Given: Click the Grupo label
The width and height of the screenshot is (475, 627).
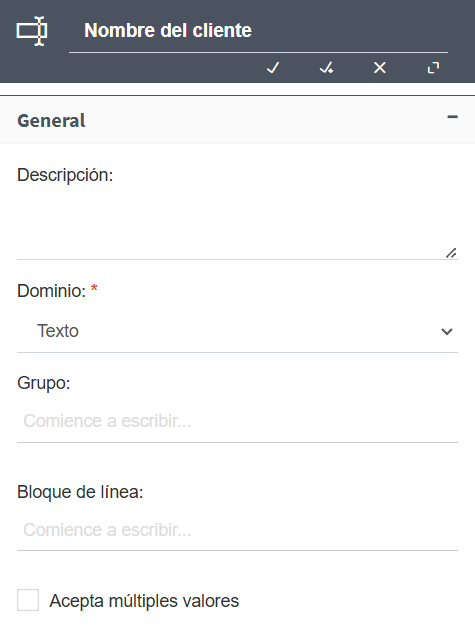Looking at the screenshot, I should pos(44,383).
